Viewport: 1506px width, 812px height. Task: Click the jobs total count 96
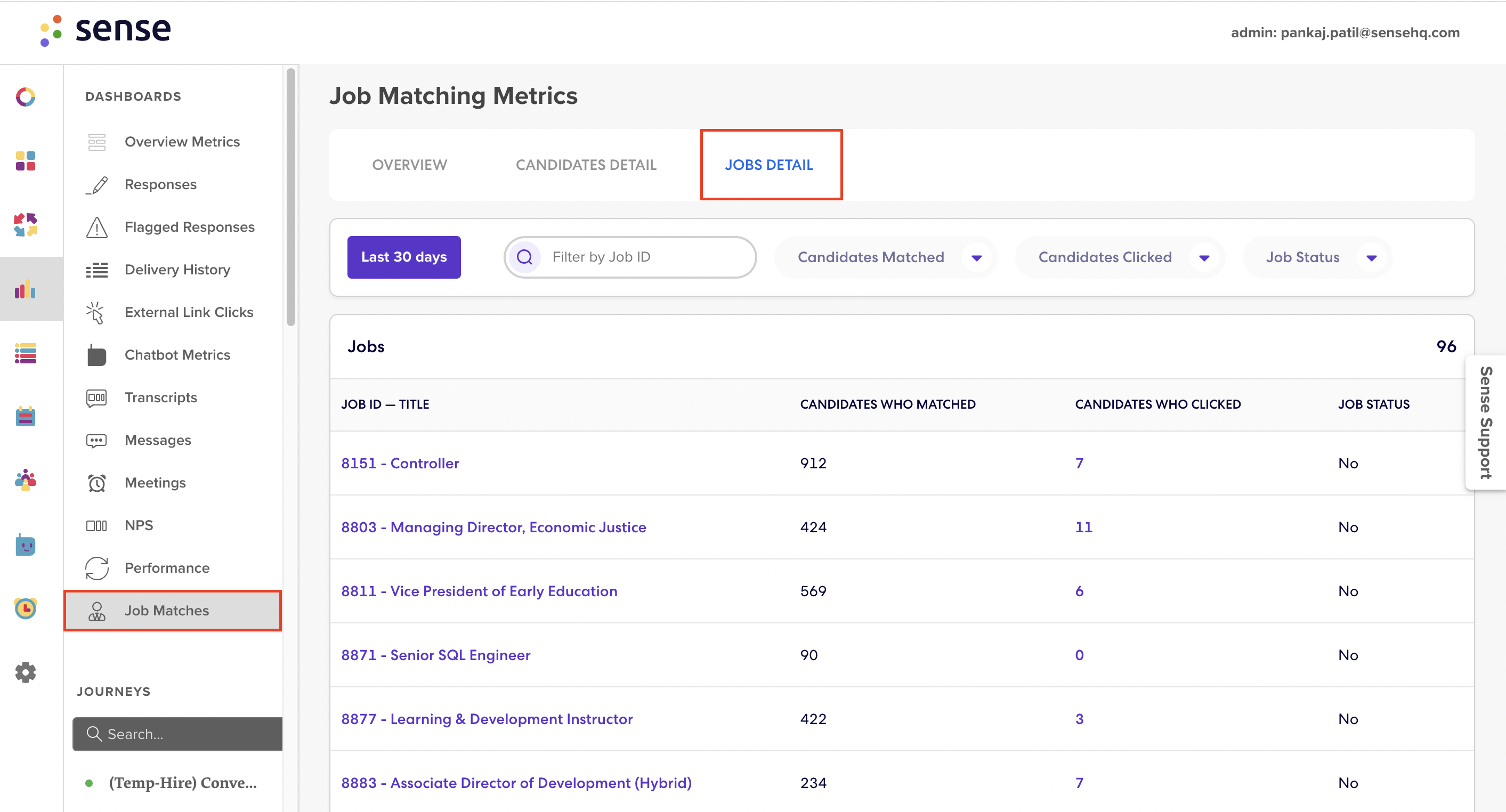1446,347
